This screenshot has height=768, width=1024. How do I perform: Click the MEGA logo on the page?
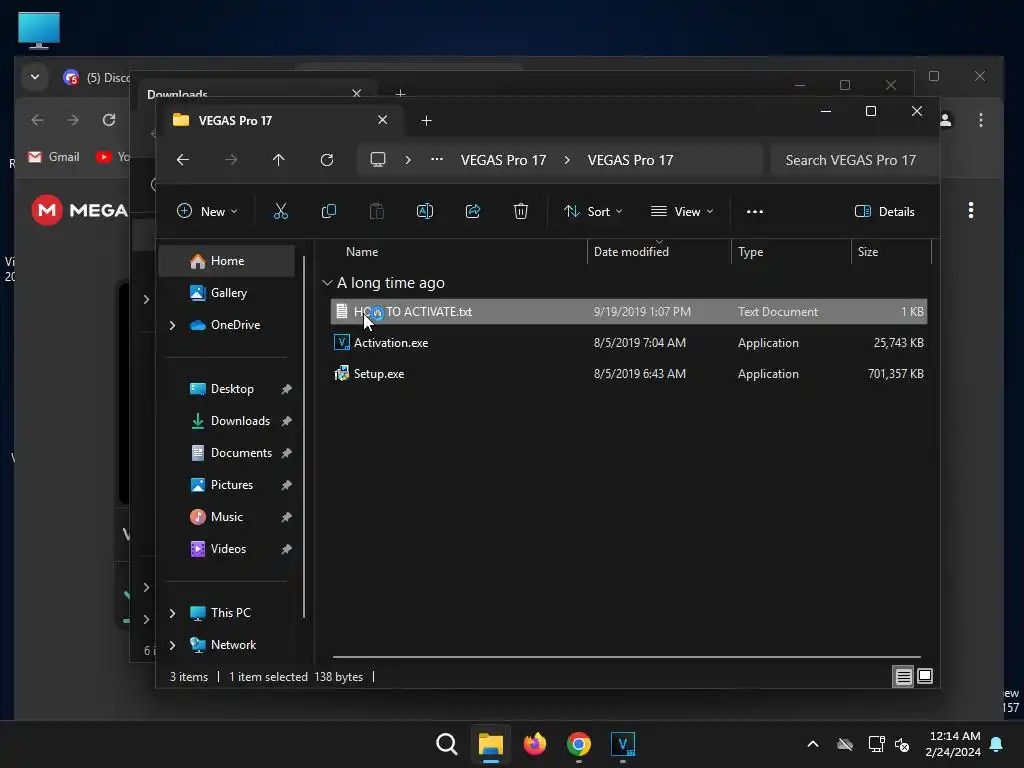(x=80, y=210)
